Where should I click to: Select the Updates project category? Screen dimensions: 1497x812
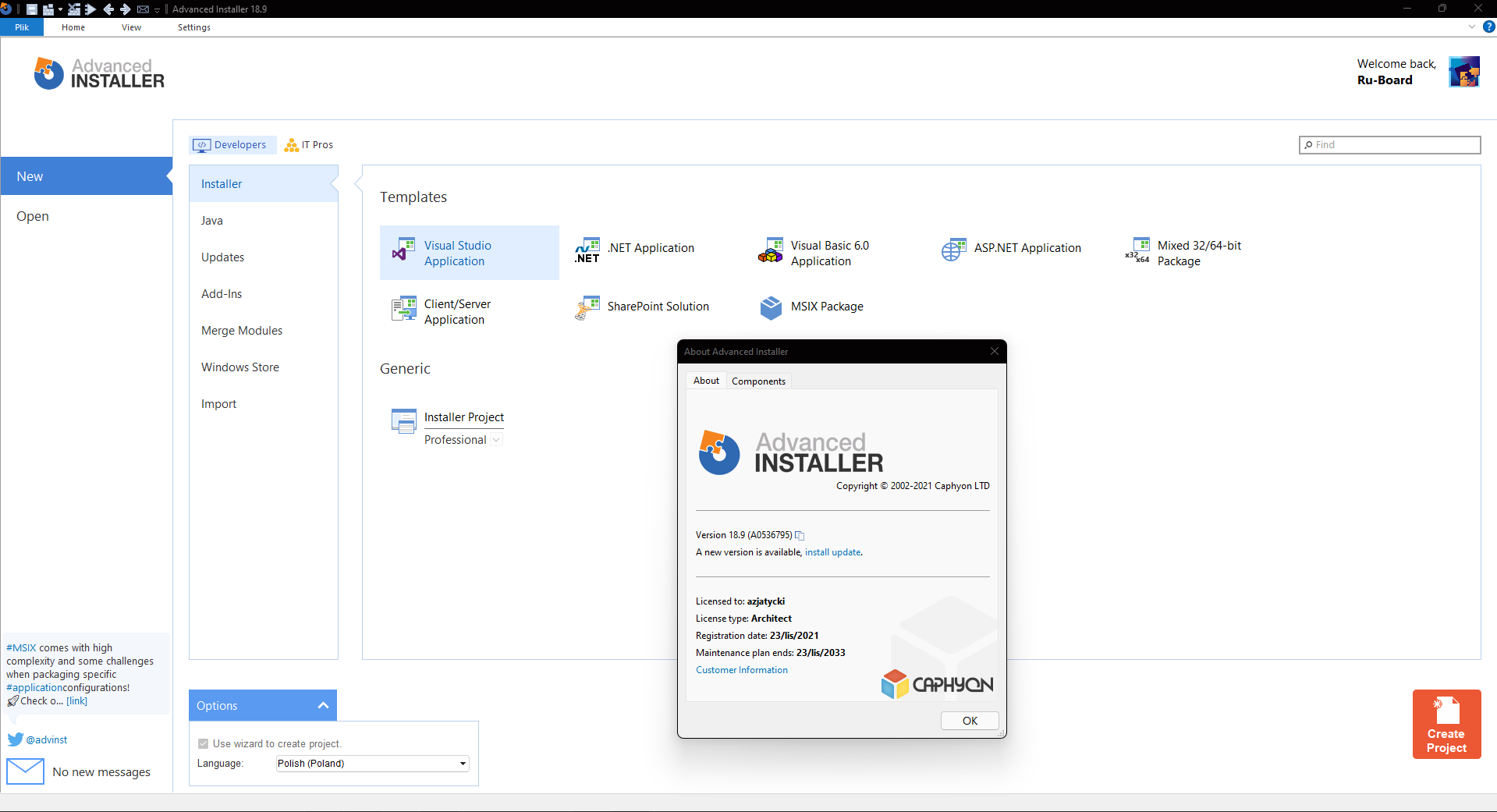point(264,257)
